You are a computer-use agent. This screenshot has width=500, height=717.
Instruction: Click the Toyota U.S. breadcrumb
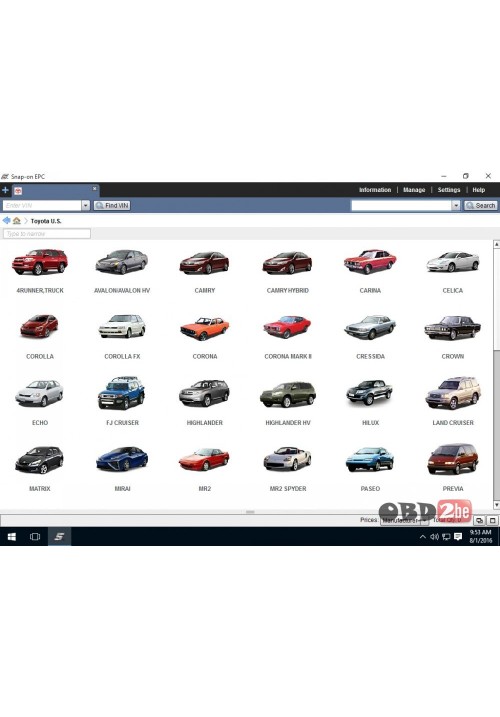pyautogui.click(x=46, y=221)
